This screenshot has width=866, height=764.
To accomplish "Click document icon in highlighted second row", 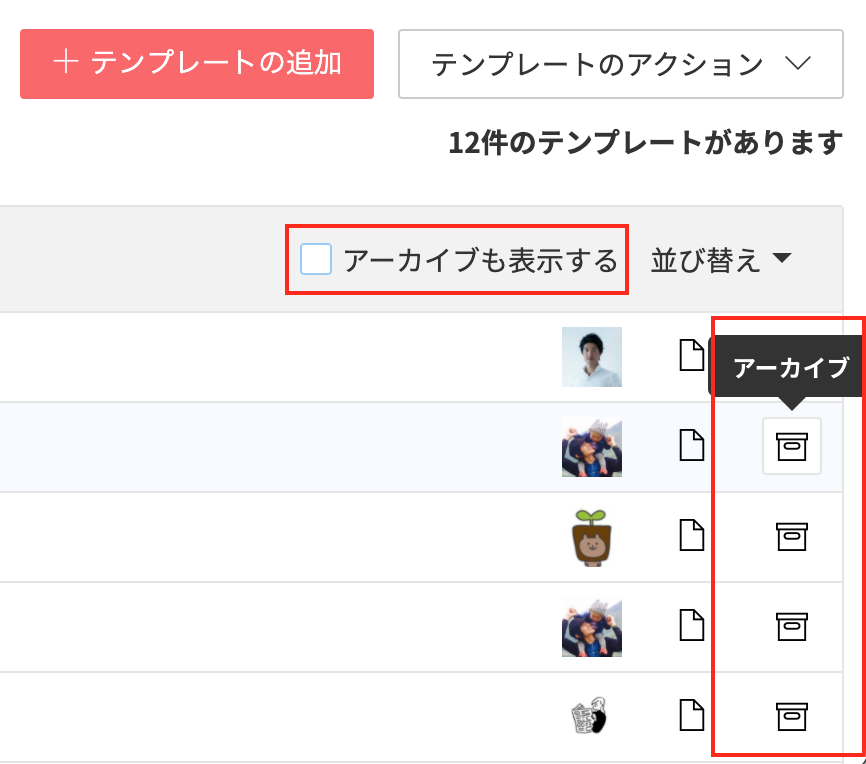I will [x=691, y=445].
